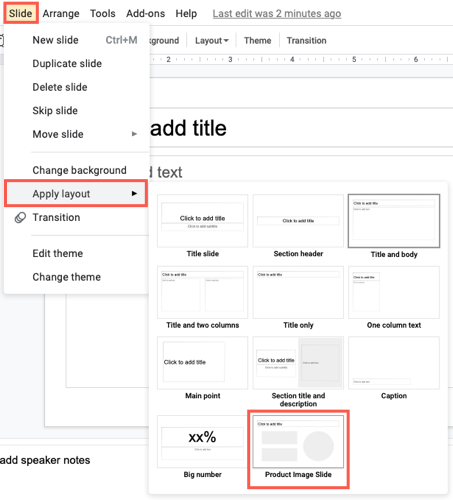
Task: Click the Transition toolbar button
Action: [306, 41]
